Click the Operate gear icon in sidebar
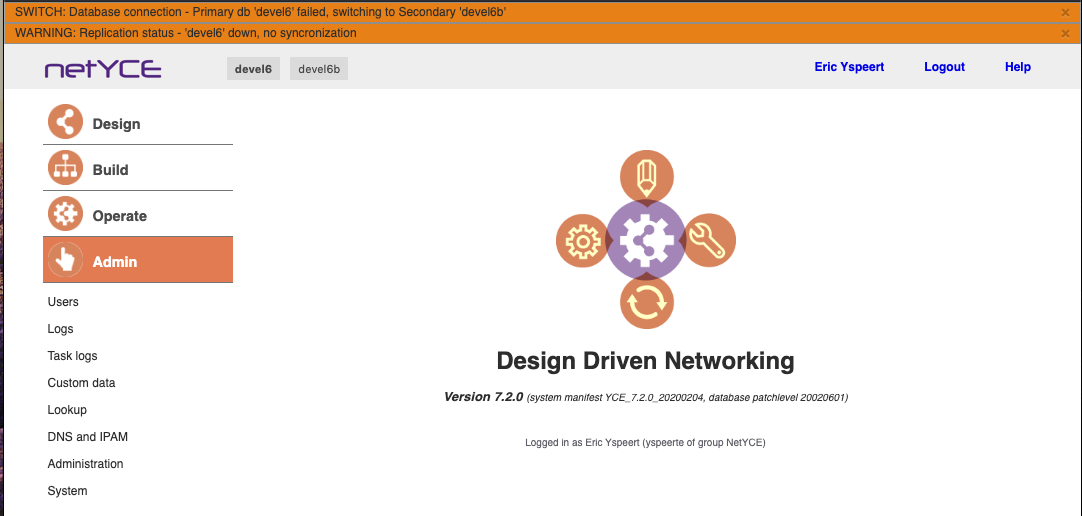Screen dimensions: 1082x516 [x=65, y=215]
